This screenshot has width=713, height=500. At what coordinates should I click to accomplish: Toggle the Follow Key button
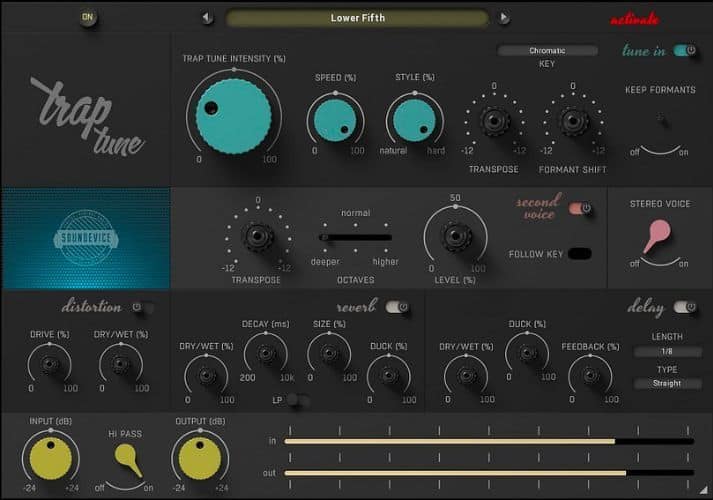pyautogui.click(x=579, y=254)
